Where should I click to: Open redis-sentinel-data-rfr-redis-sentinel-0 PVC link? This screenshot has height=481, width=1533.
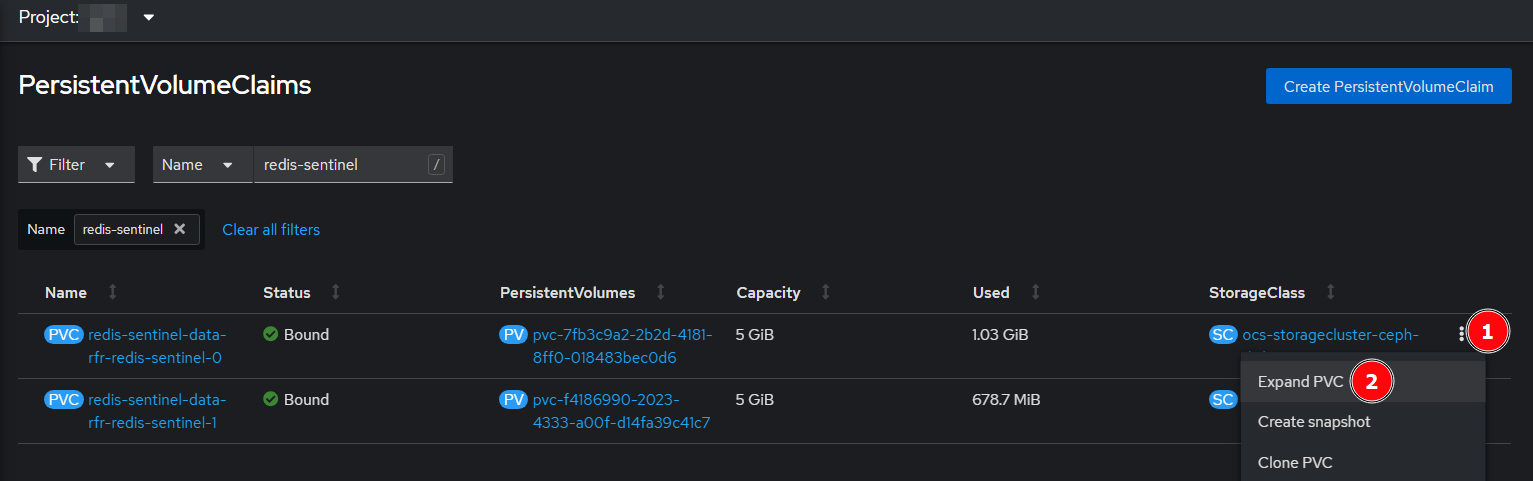[157, 346]
